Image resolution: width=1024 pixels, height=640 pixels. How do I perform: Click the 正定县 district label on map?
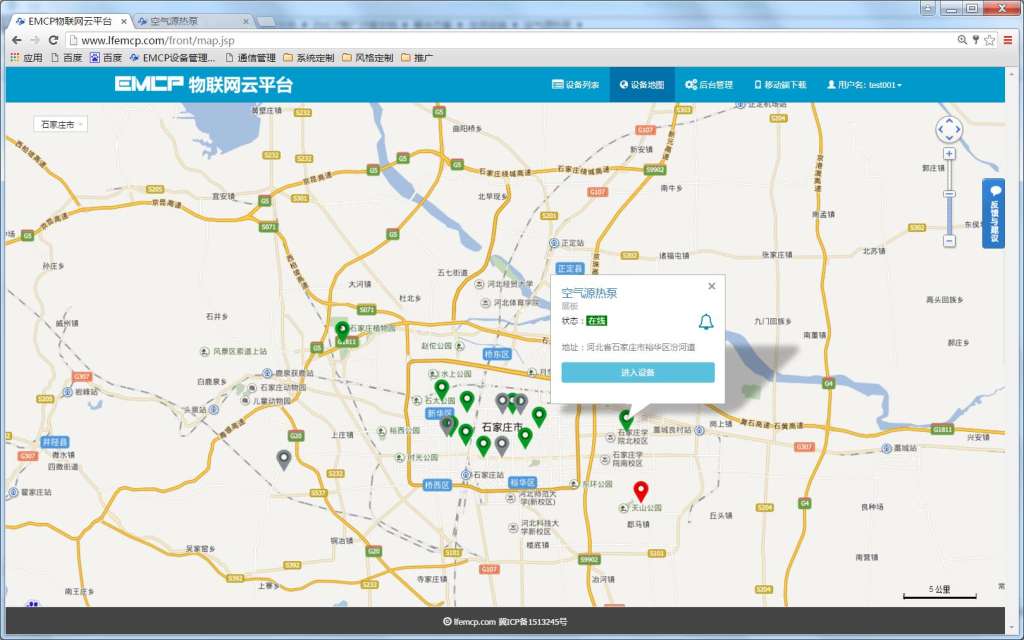(569, 268)
